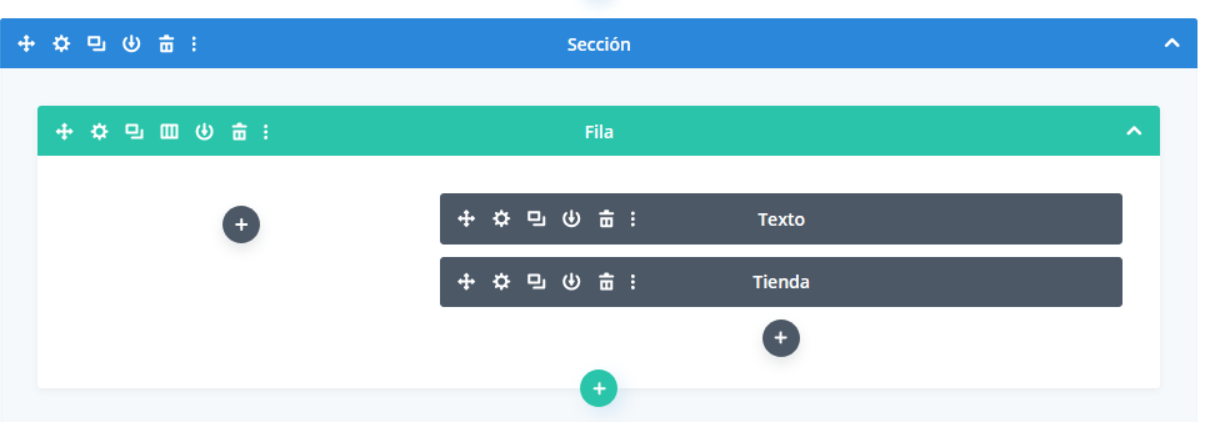
Task: Open settings gear of the Sección bar
Action: click(62, 44)
